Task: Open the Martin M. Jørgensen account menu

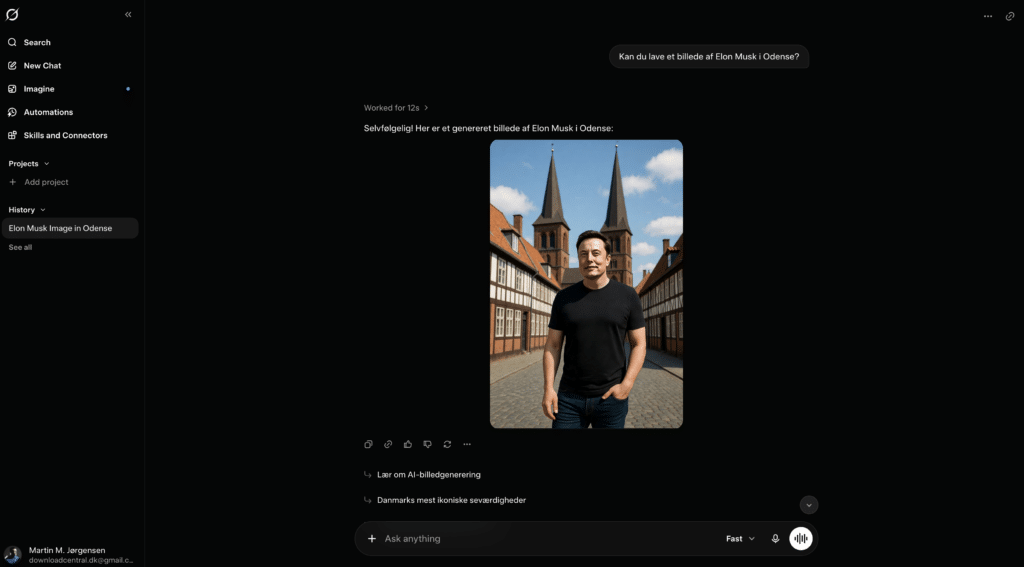Action: click(x=70, y=555)
